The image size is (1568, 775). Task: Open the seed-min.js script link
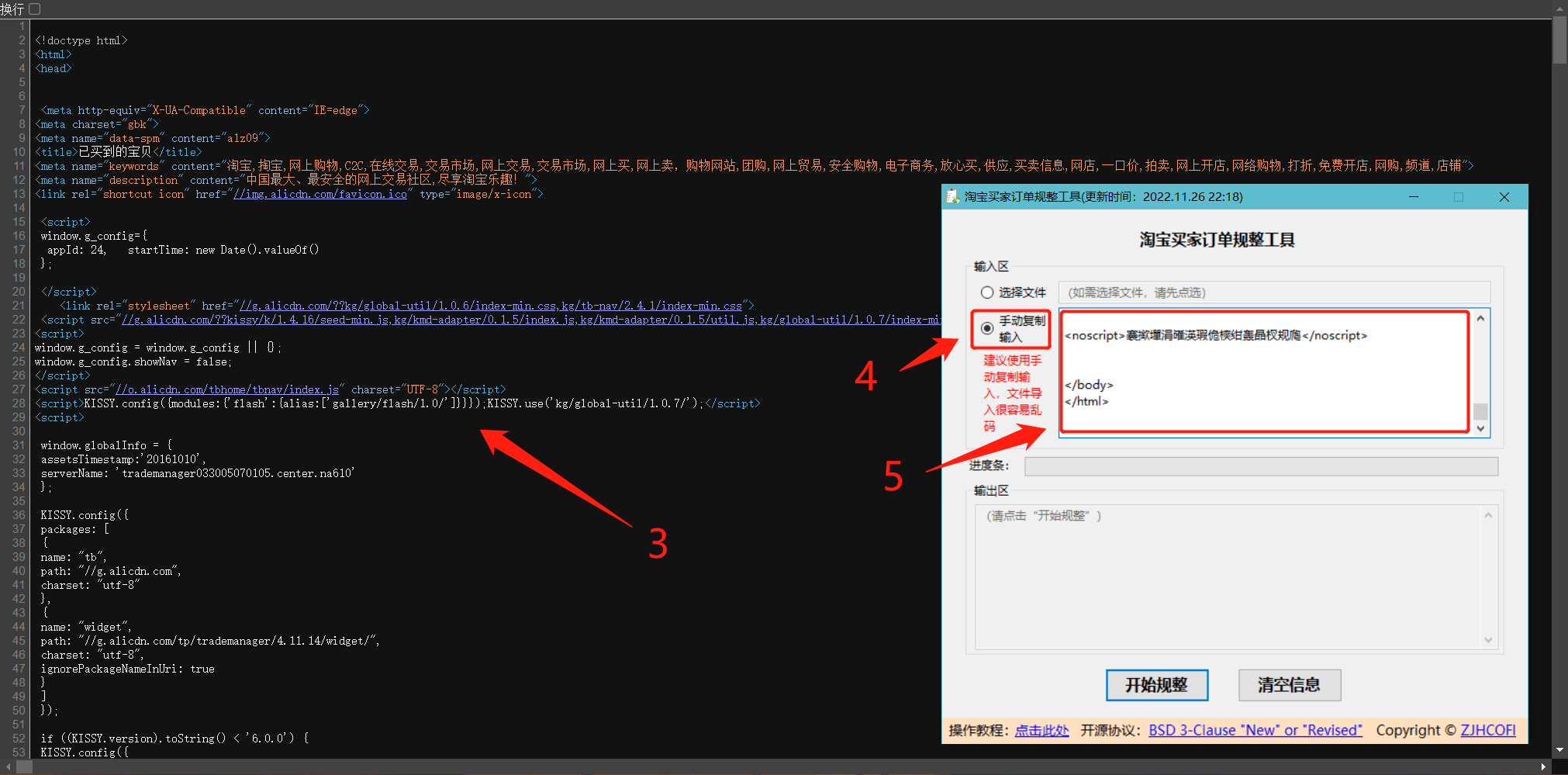tap(531, 320)
